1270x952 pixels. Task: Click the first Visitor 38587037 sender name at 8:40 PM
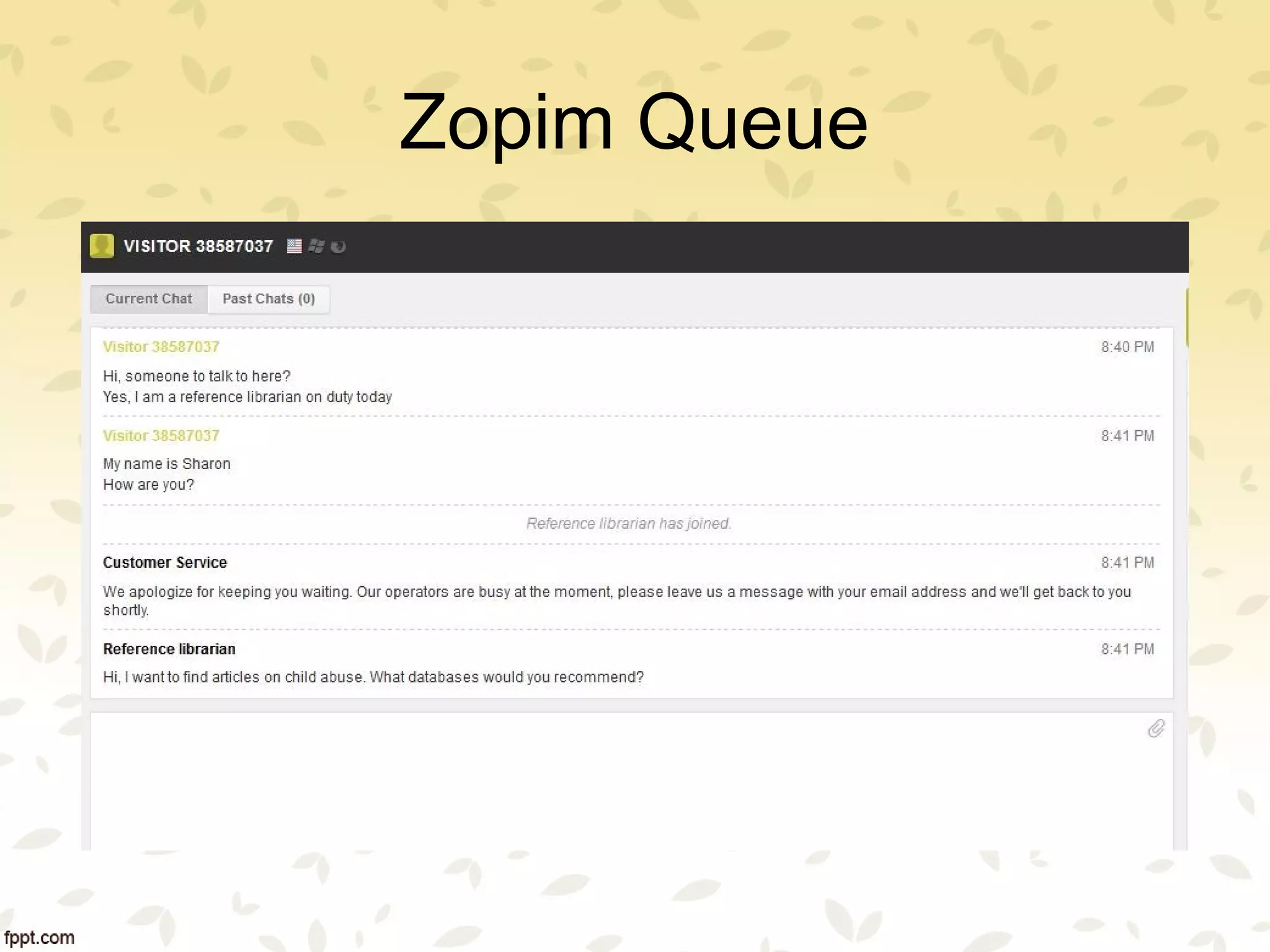click(161, 347)
